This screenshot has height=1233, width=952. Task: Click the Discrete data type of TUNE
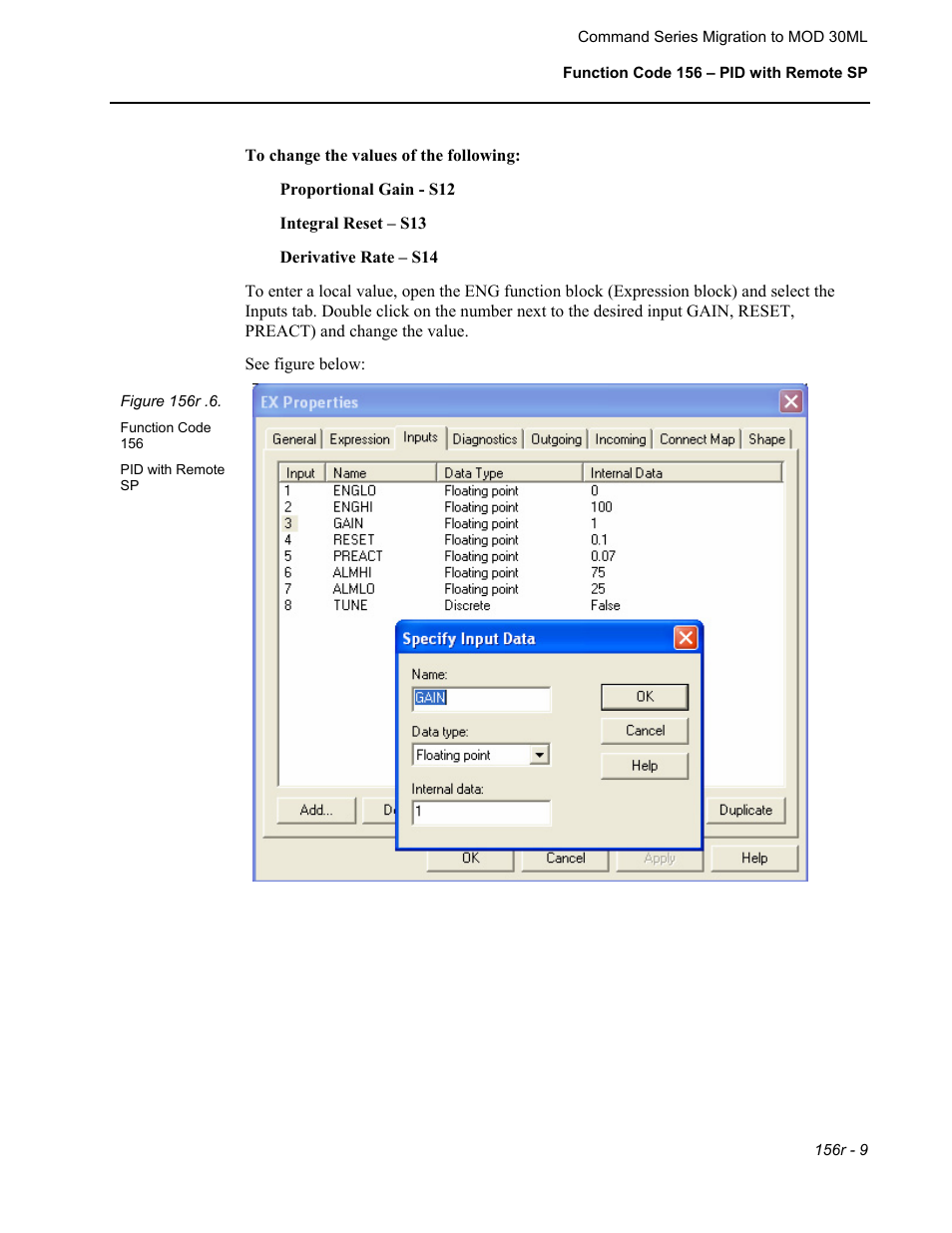(467, 606)
